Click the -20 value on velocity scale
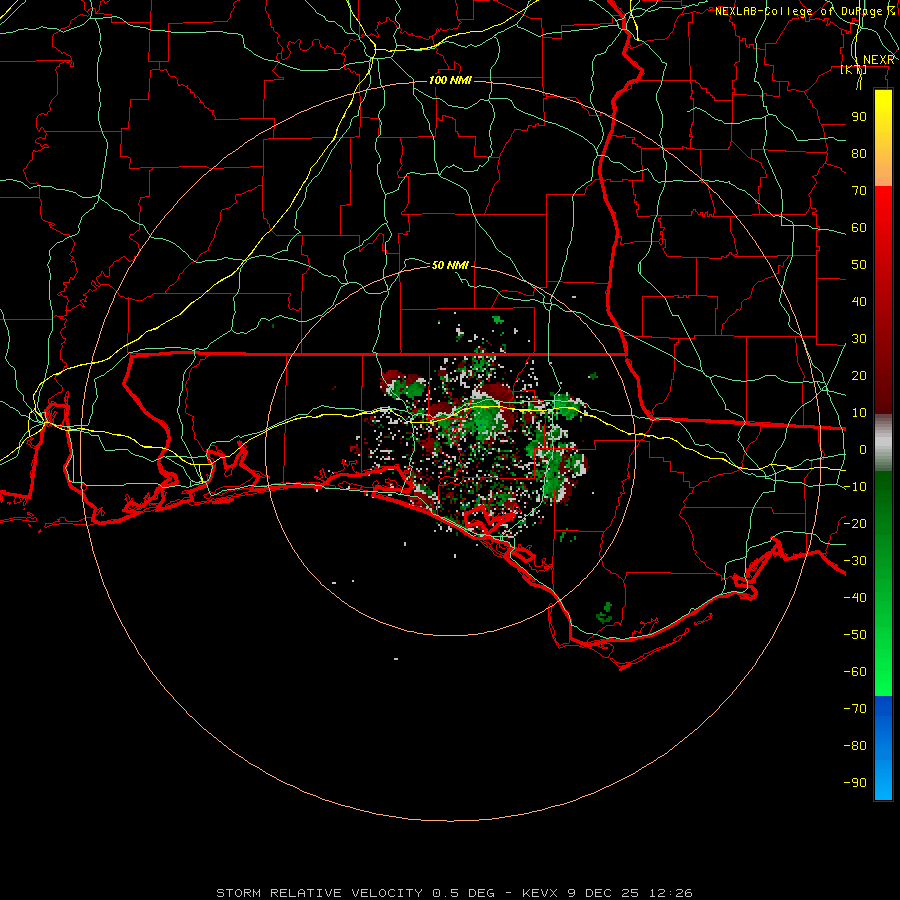 coord(855,523)
